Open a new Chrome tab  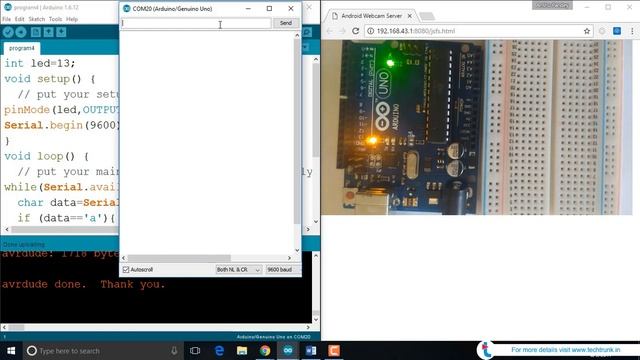pos(427,16)
